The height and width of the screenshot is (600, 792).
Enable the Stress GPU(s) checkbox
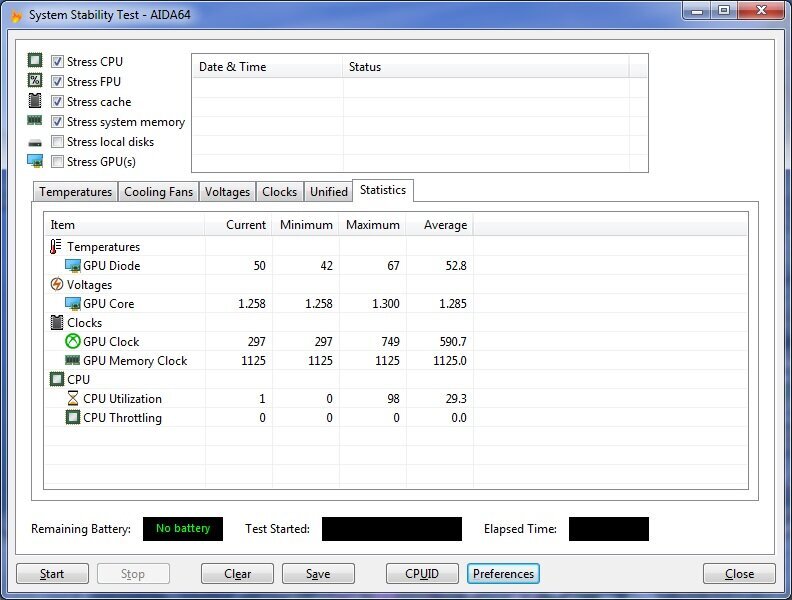click(x=58, y=162)
